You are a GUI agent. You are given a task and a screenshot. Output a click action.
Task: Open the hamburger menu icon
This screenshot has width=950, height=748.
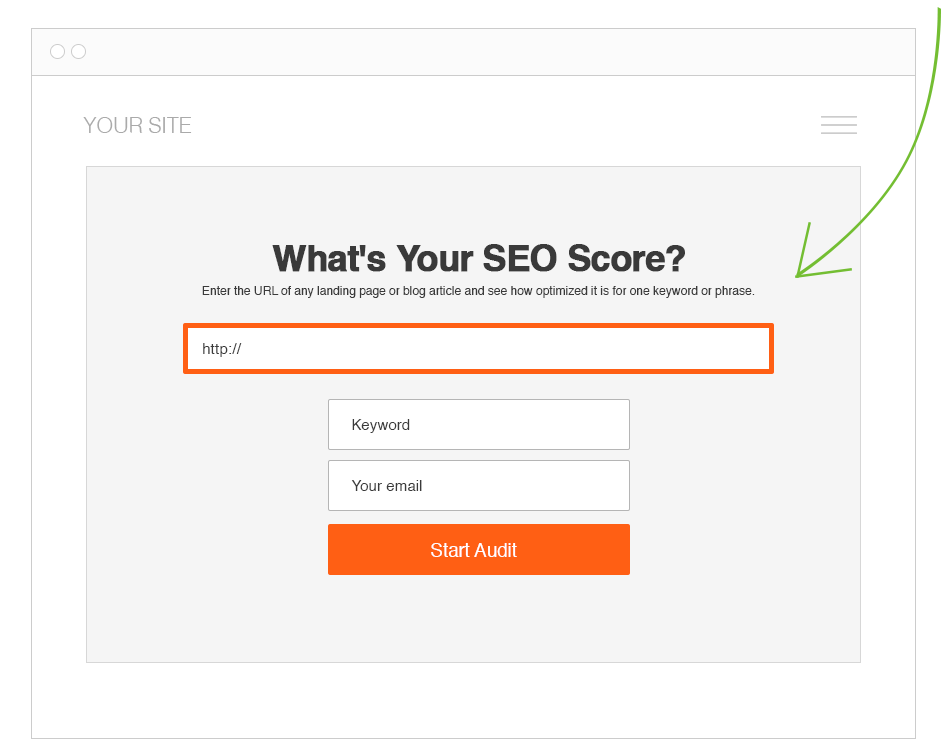[838, 125]
